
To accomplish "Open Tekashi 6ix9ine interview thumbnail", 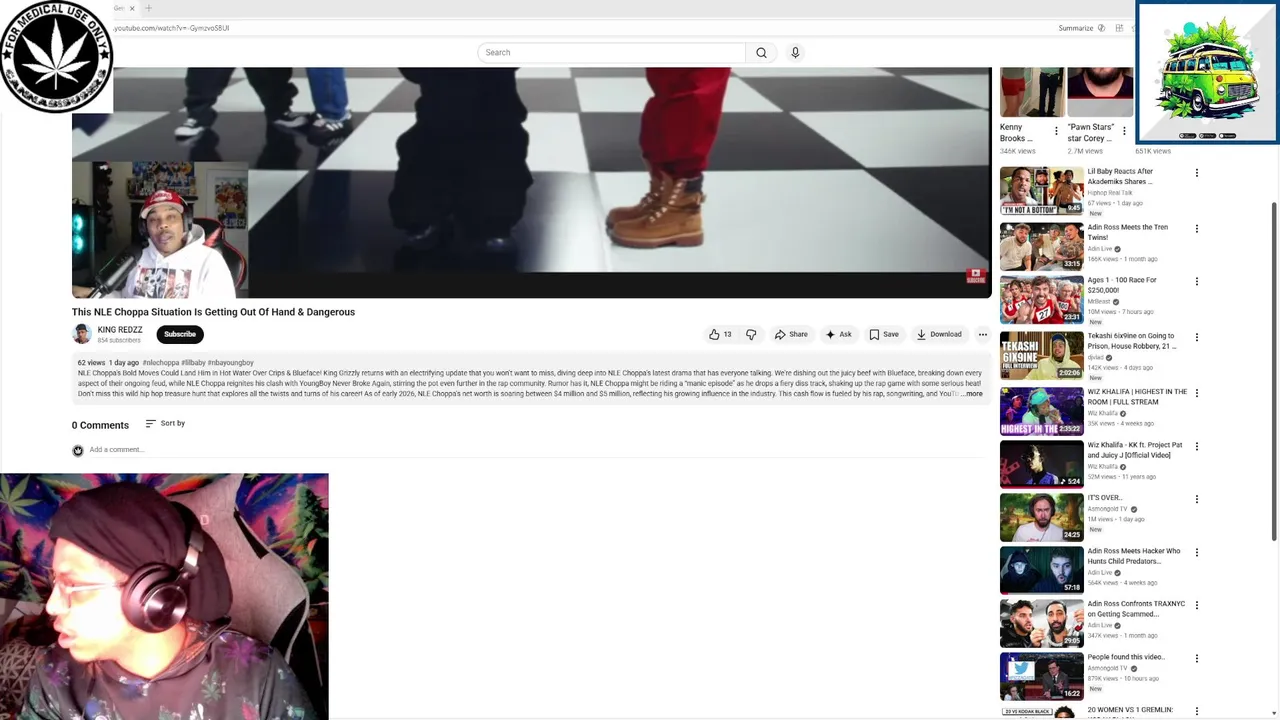I will (x=1041, y=355).
